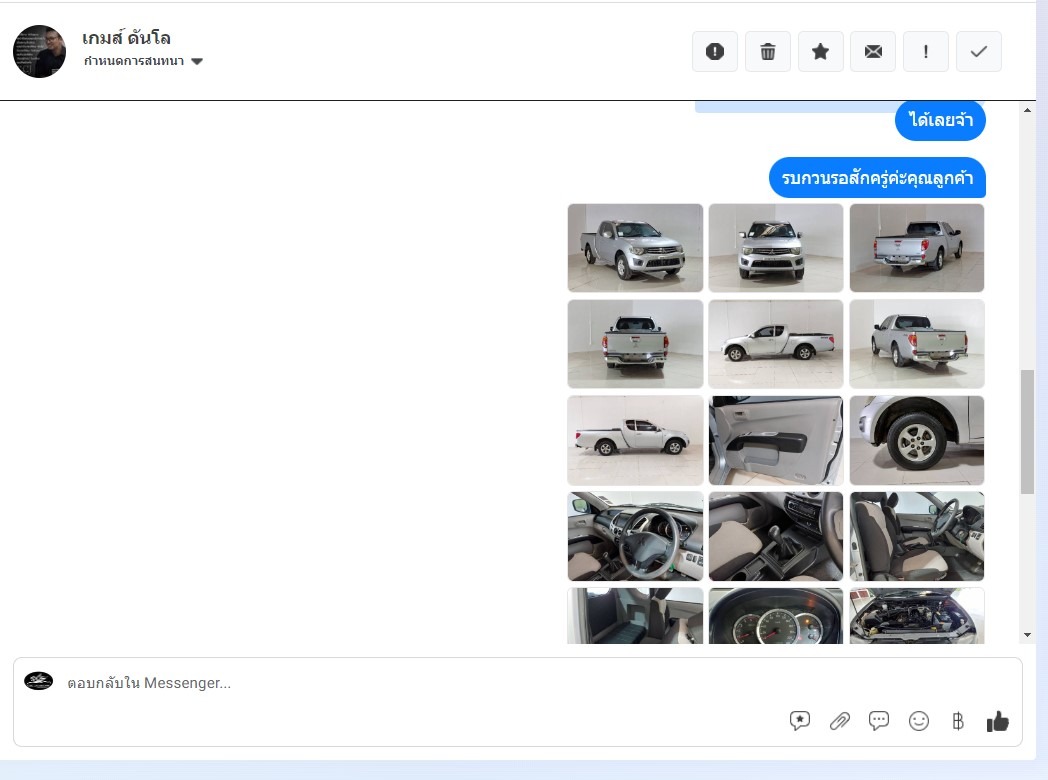Open the first silver pickup front photo

click(x=635, y=248)
